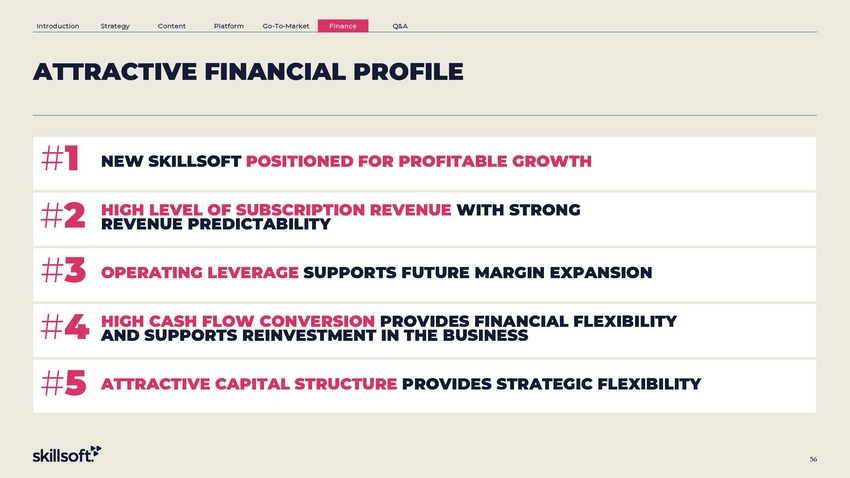
Task: Select 'Positioned for Profitable Growth' text
Action: pos(418,161)
